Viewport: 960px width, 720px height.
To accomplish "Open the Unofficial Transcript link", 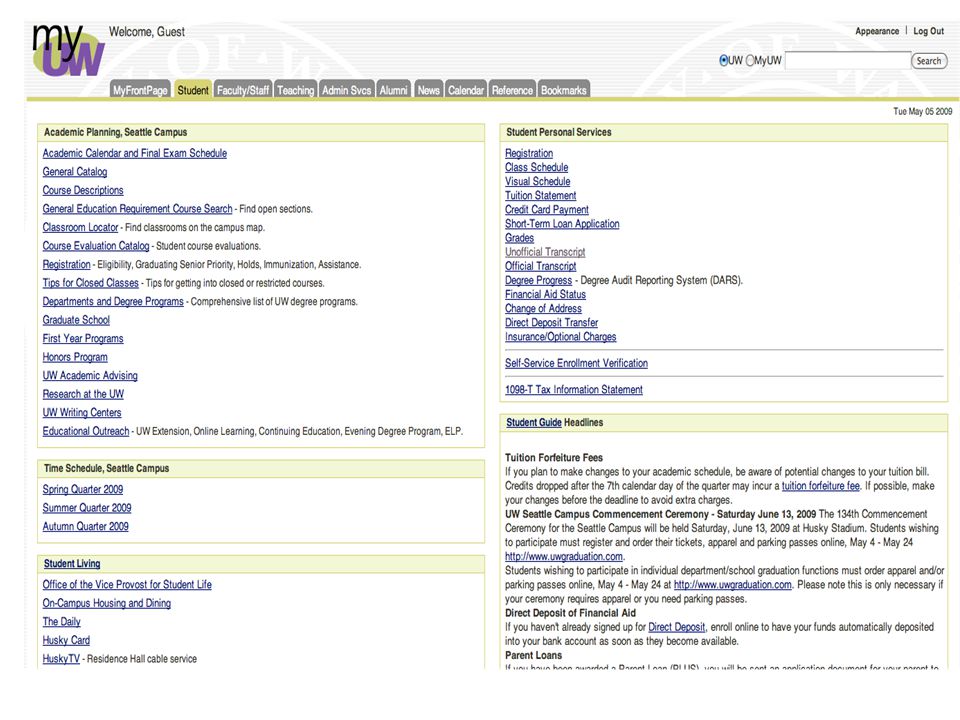I will coord(545,252).
